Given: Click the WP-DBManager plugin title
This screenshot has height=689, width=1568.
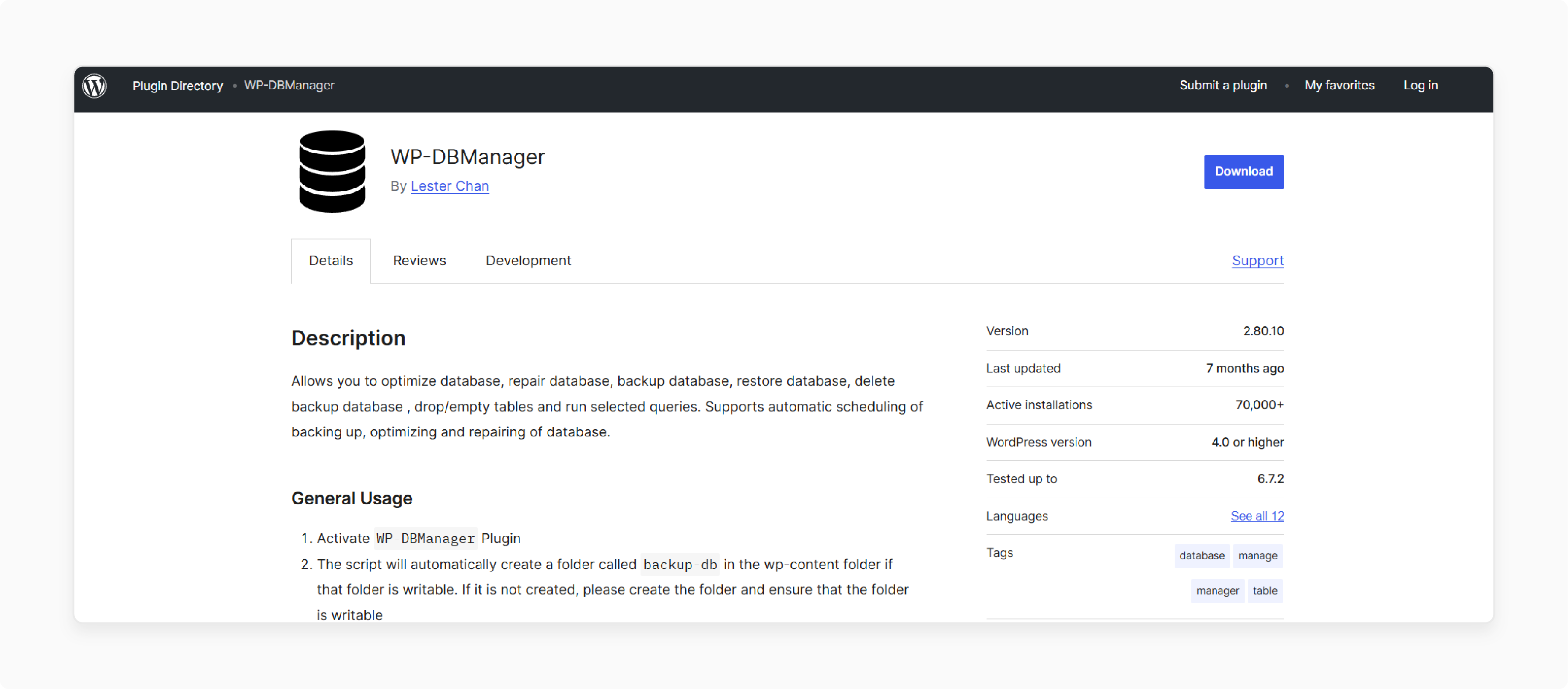Looking at the screenshot, I should (x=468, y=157).
